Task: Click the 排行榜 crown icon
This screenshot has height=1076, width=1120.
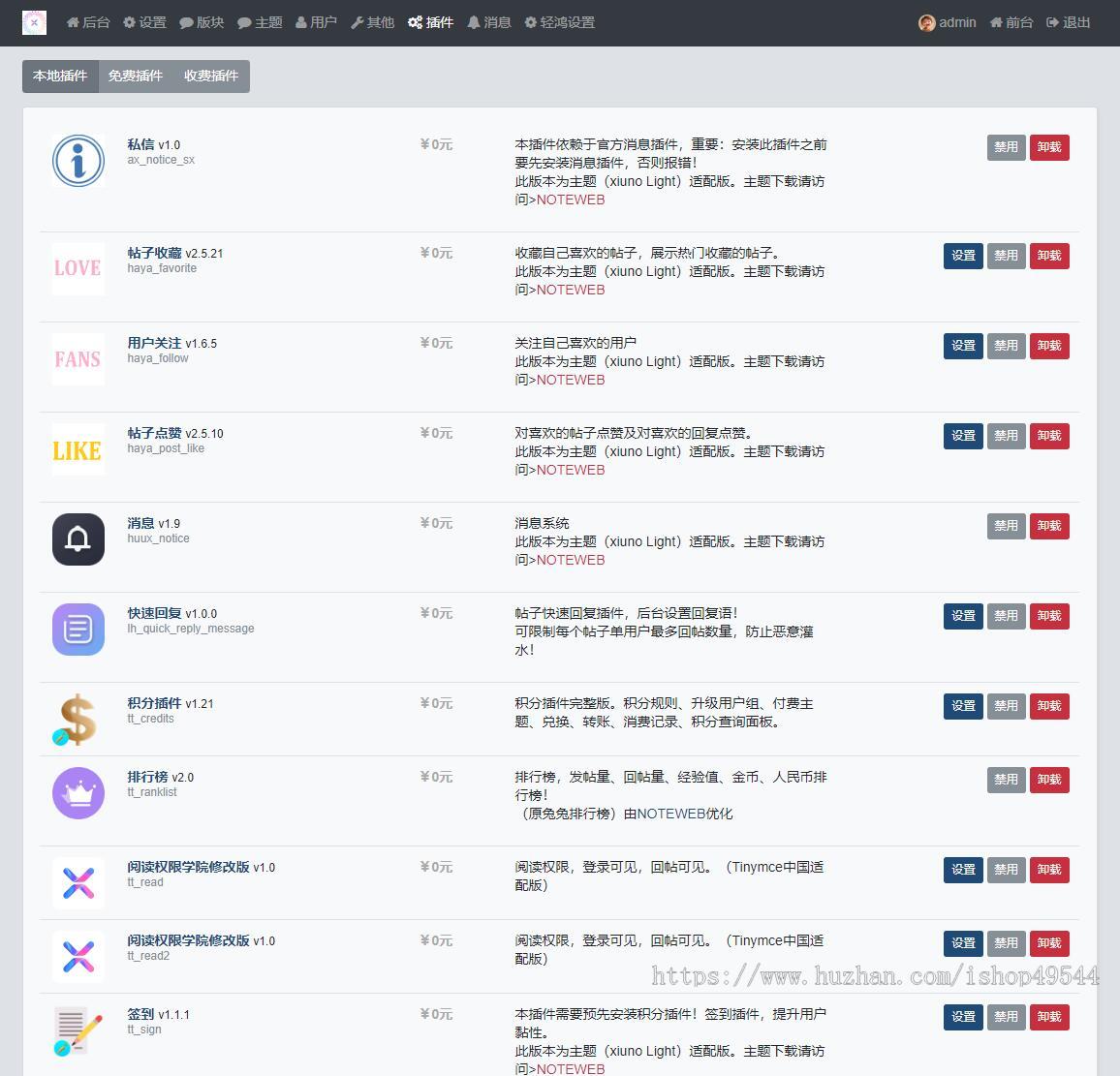Action: click(78, 793)
